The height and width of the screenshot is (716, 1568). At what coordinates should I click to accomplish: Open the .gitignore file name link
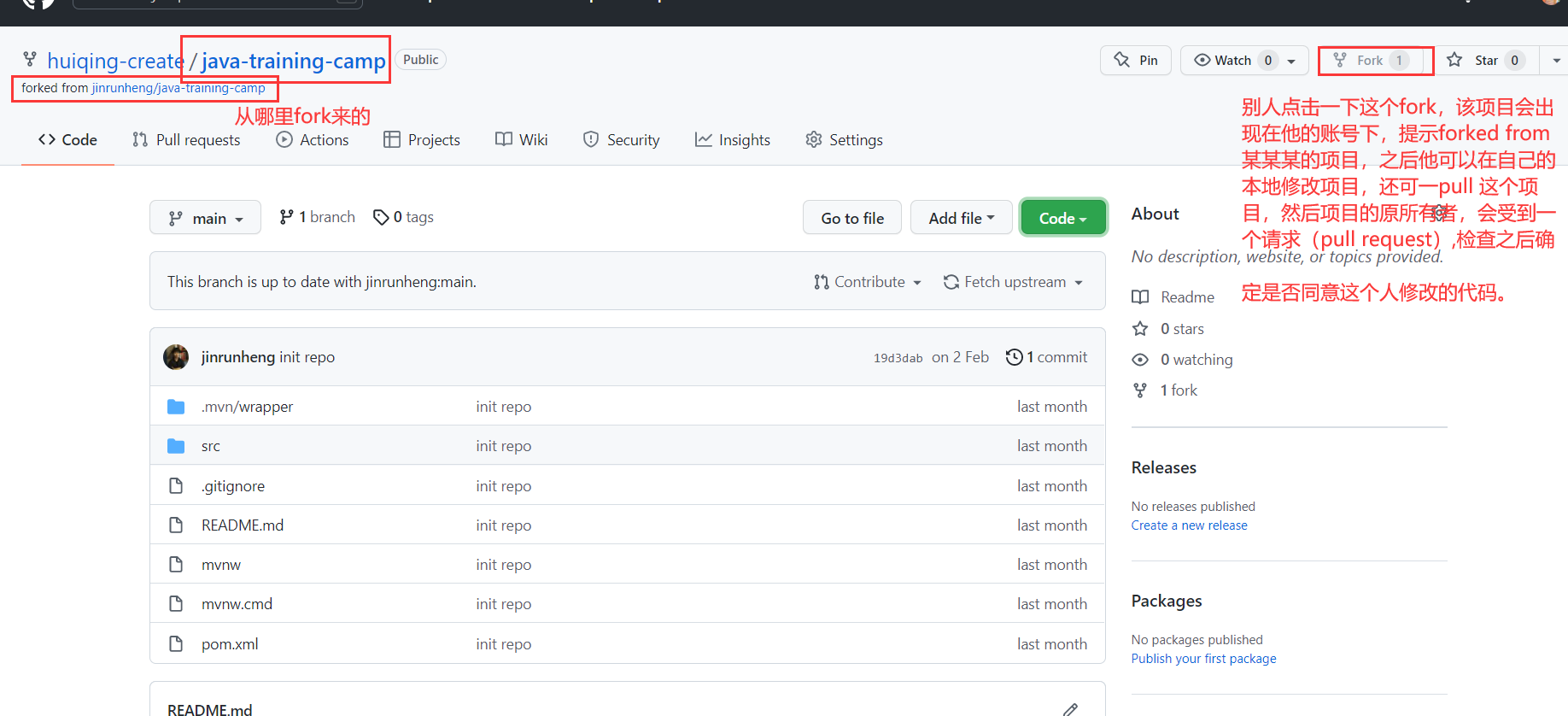pos(232,486)
